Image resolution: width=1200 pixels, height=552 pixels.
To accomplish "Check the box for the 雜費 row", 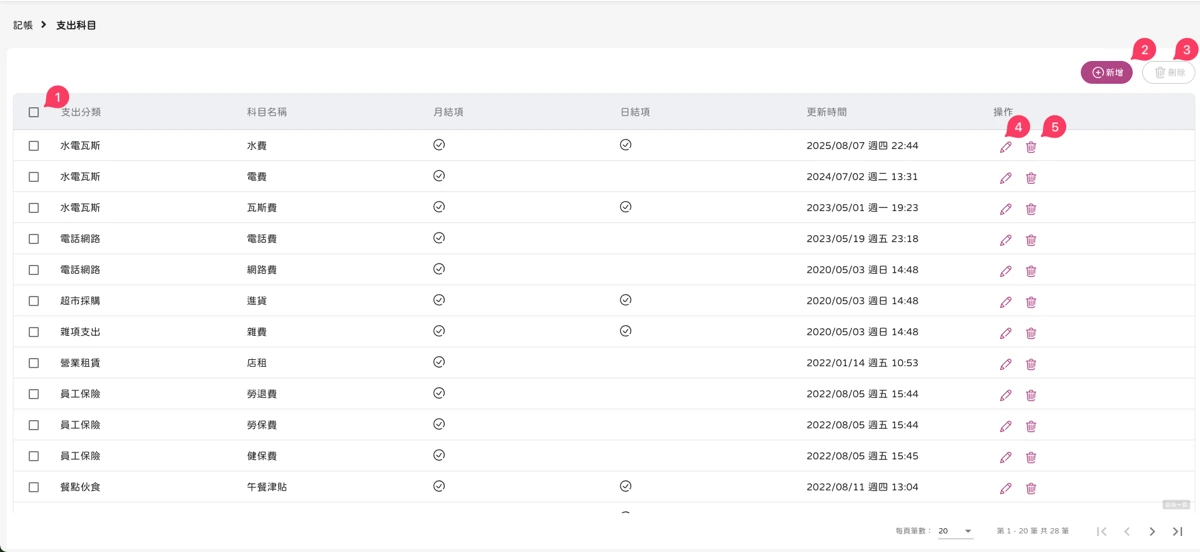I will 34,332.
